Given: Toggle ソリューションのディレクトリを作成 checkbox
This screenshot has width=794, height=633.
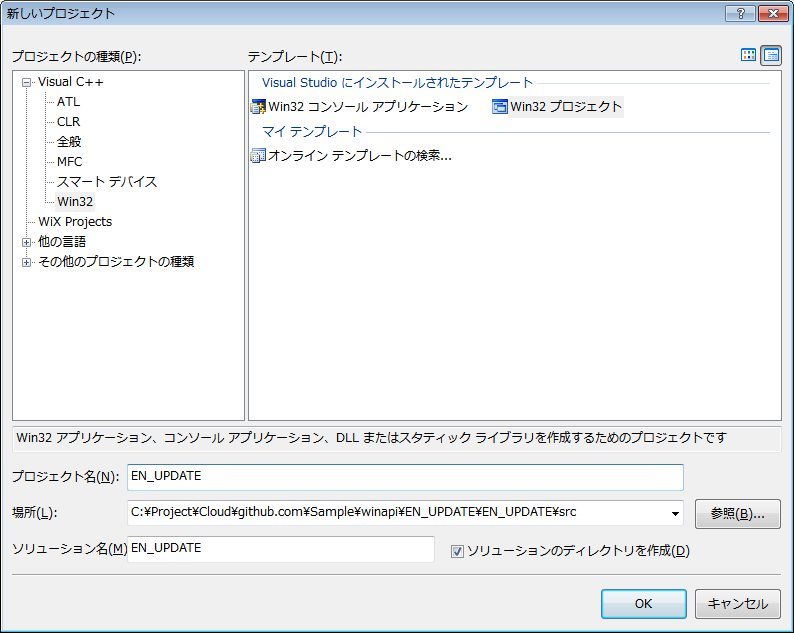Looking at the screenshot, I should [457, 551].
